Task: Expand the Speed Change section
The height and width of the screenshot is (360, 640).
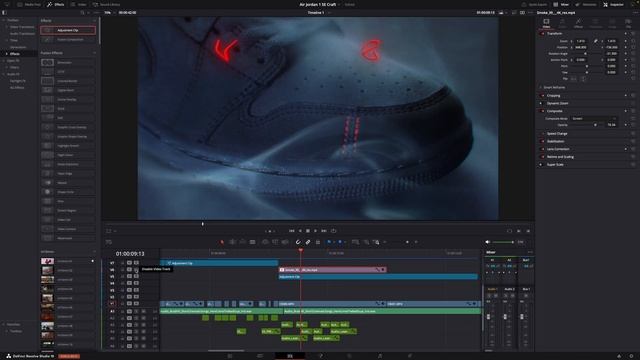Action: [x=557, y=133]
